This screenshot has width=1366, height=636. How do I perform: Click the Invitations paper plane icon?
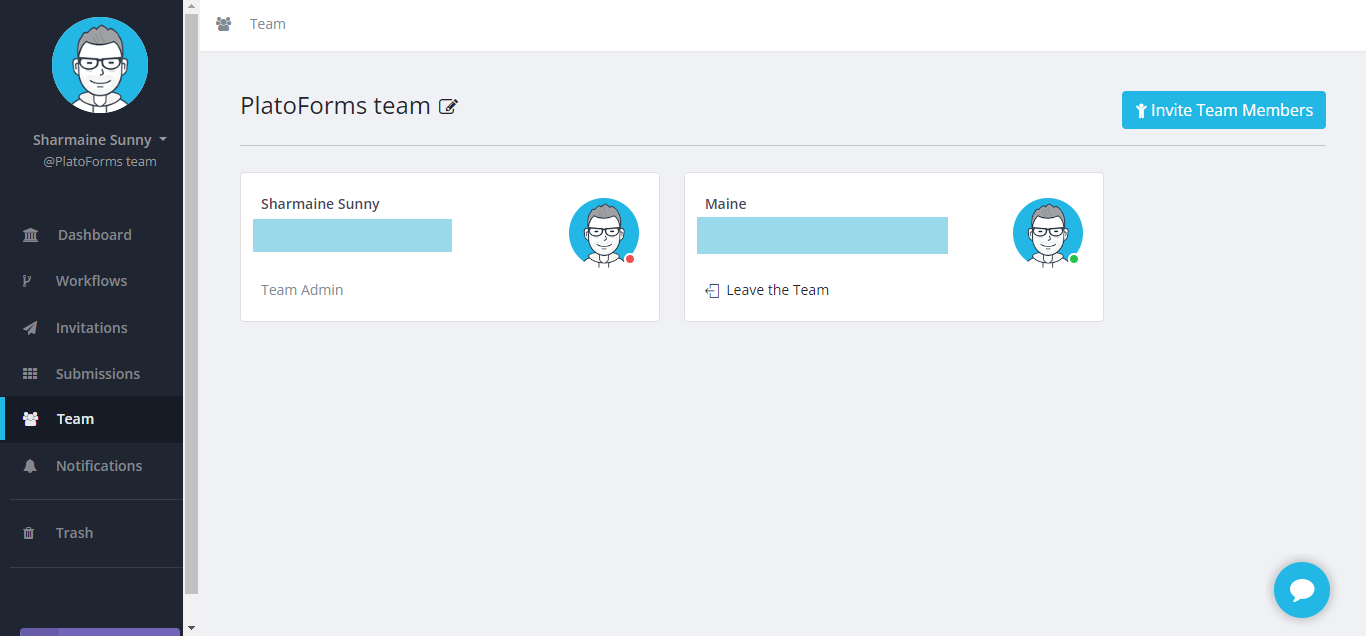pyautogui.click(x=30, y=328)
